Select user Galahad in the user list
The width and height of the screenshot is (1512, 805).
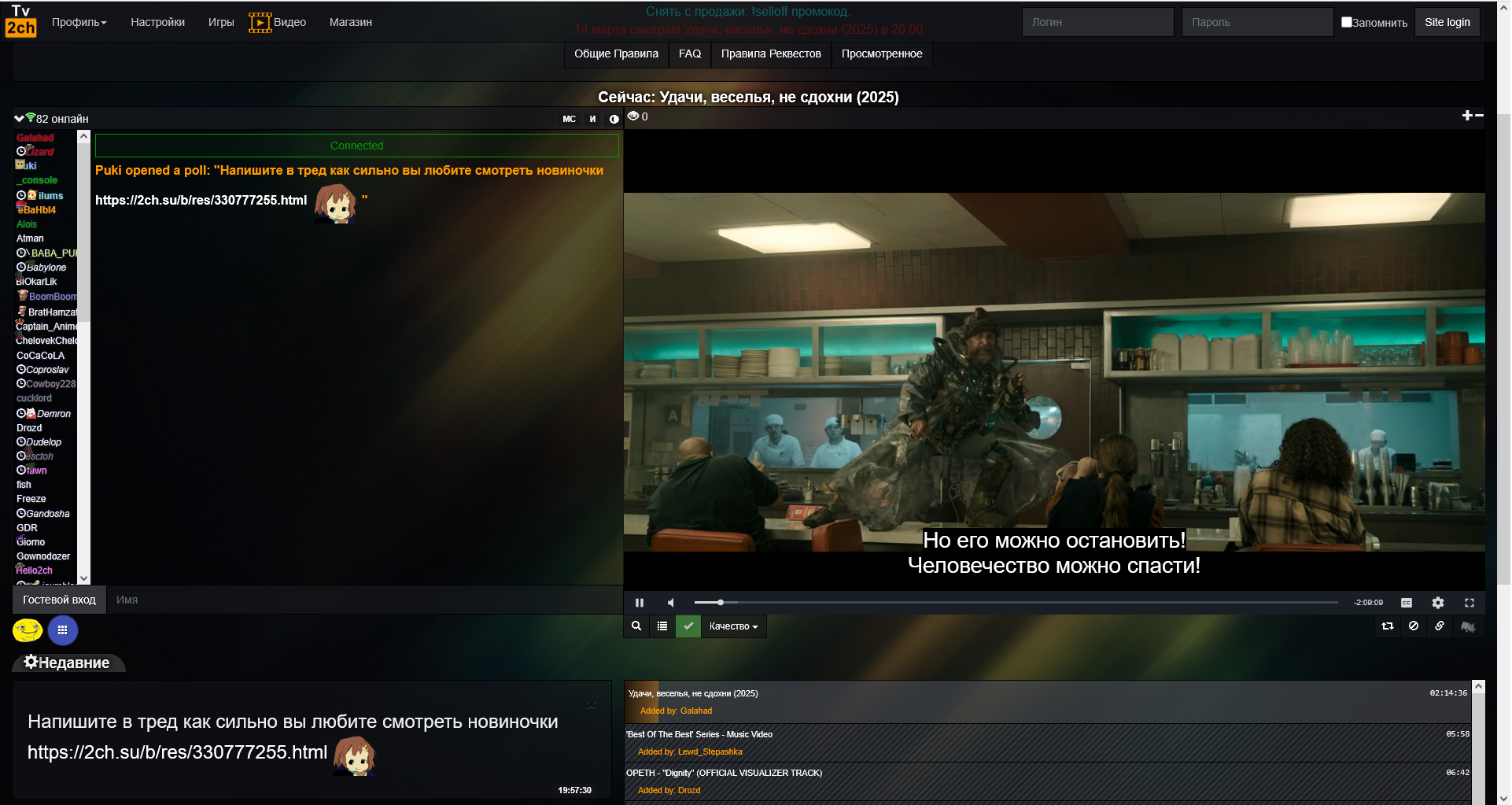35,138
